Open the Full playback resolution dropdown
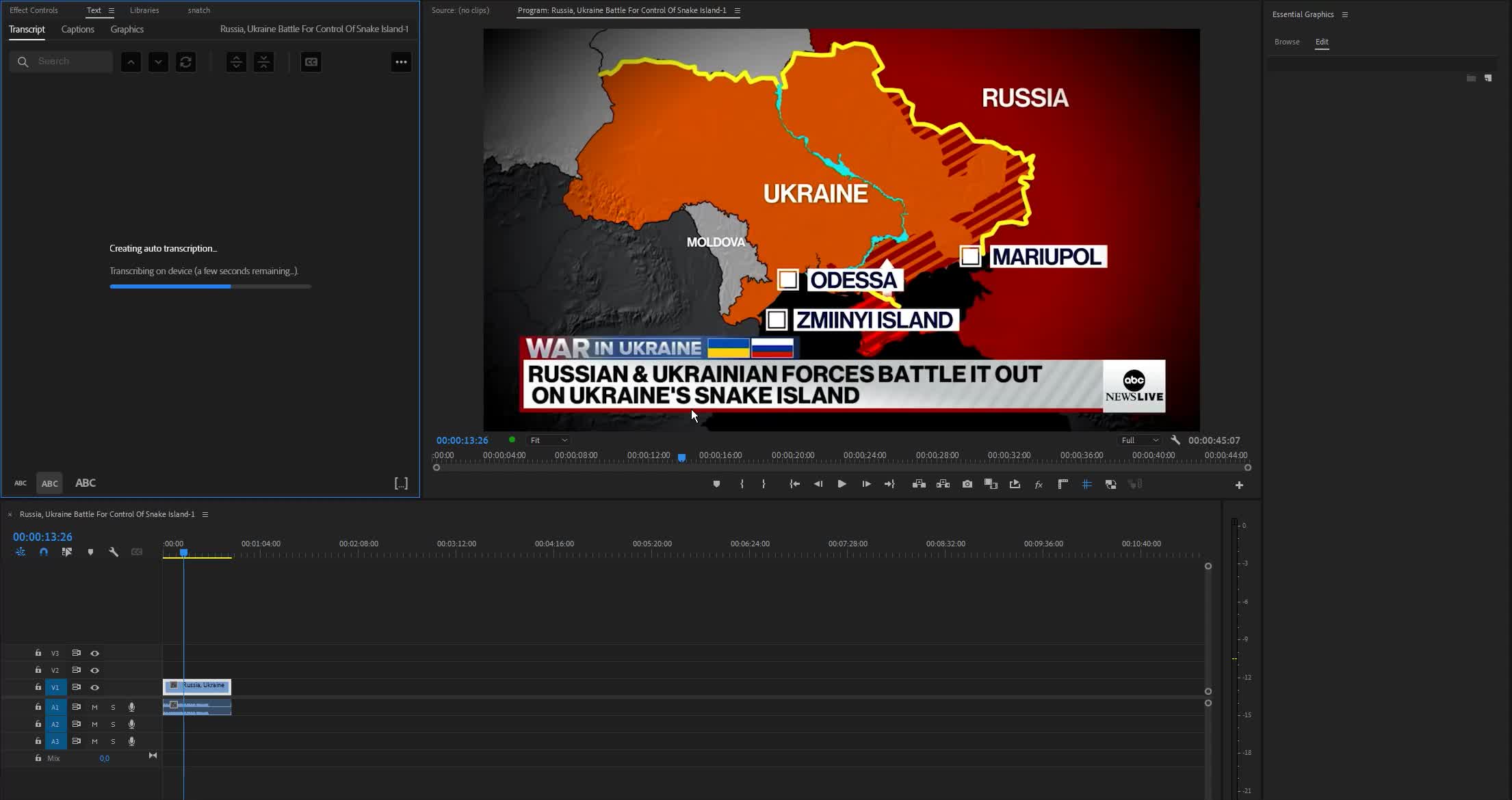 pos(1138,440)
